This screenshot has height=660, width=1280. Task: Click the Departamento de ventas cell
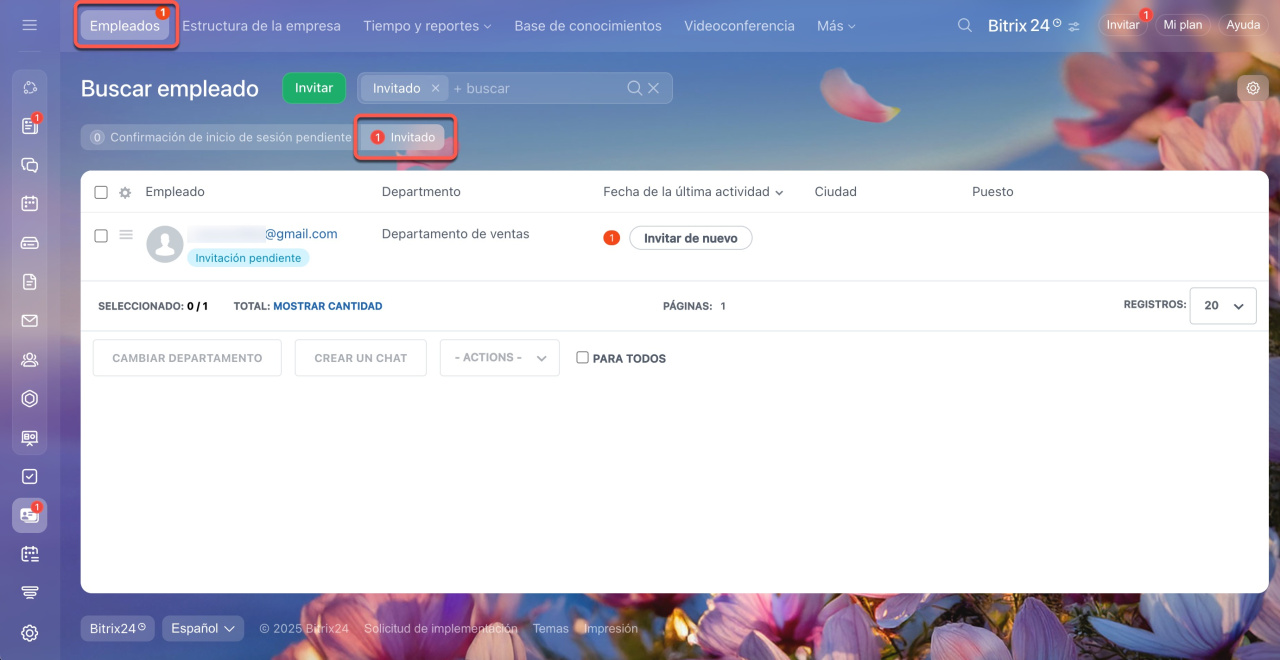point(456,234)
